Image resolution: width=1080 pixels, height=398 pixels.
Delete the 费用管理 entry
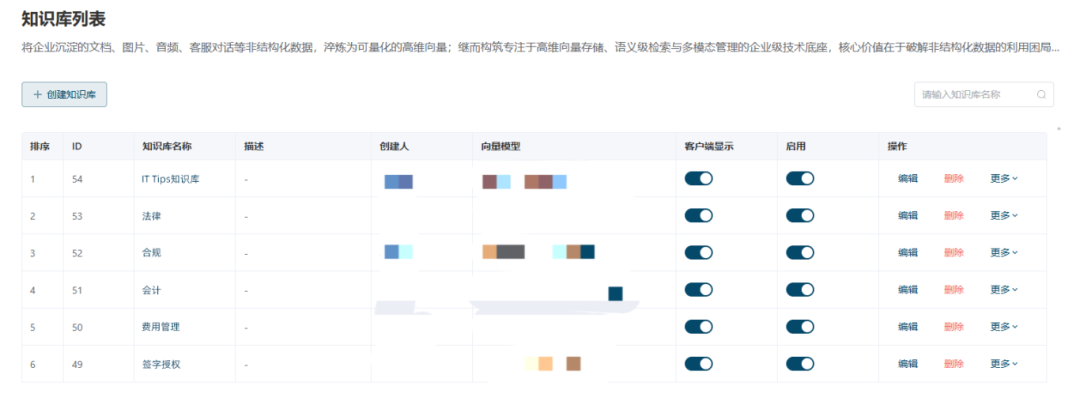point(954,327)
